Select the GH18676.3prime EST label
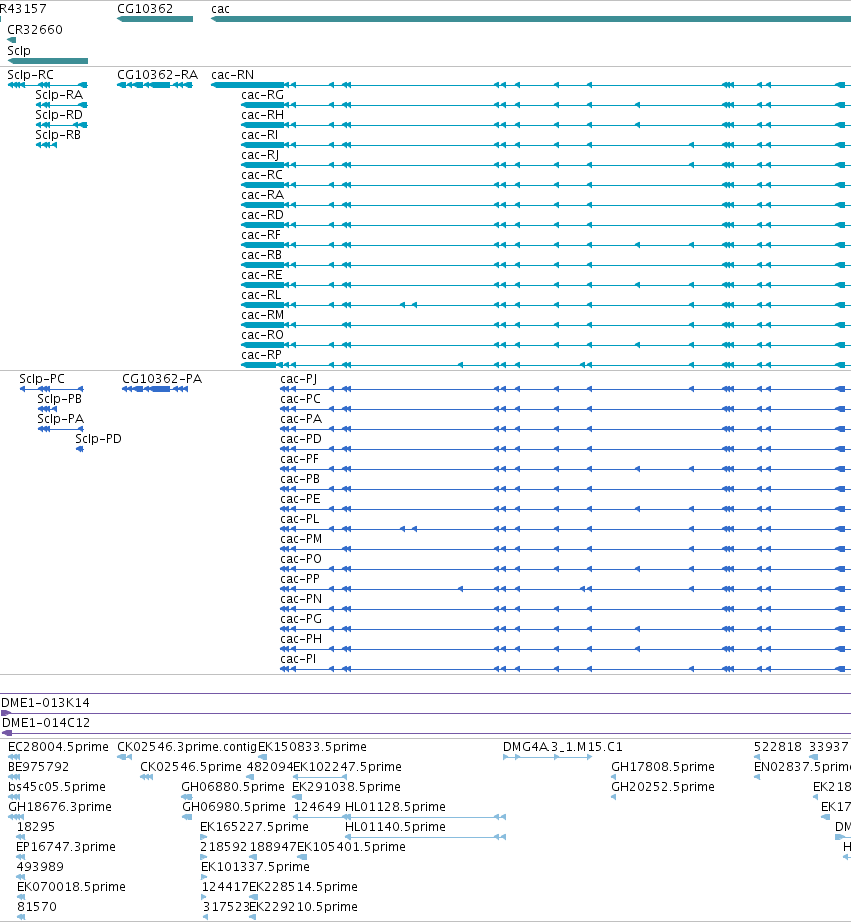The height and width of the screenshot is (922, 851). [x=59, y=807]
